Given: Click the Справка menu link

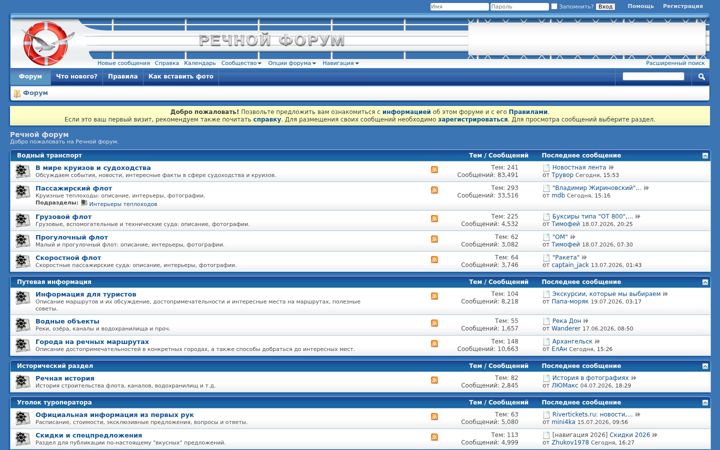Looking at the screenshot, I should (x=167, y=63).
